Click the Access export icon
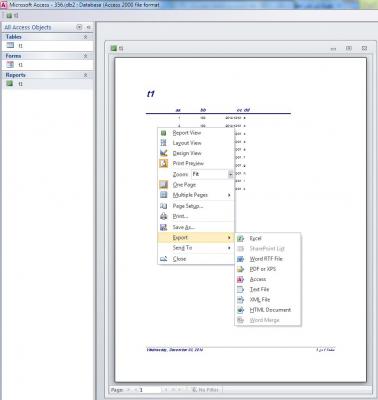This screenshot has height=400, width=378. 240,279
